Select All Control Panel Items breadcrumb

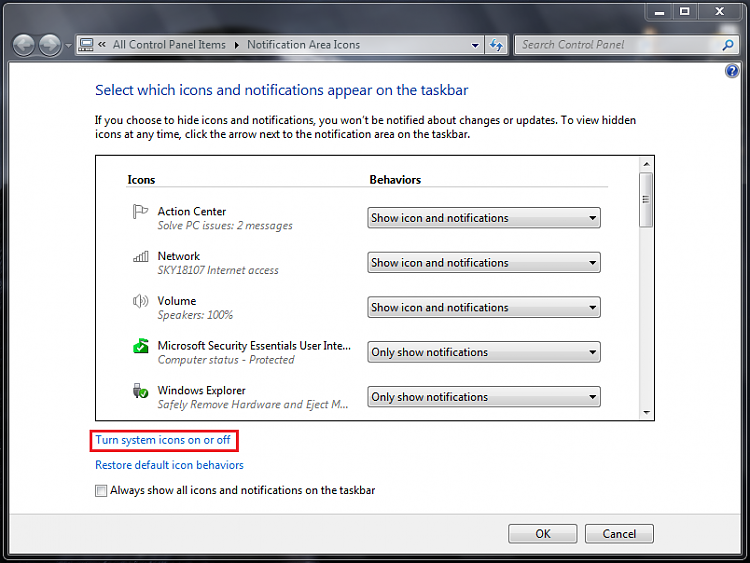pos(169,44)
